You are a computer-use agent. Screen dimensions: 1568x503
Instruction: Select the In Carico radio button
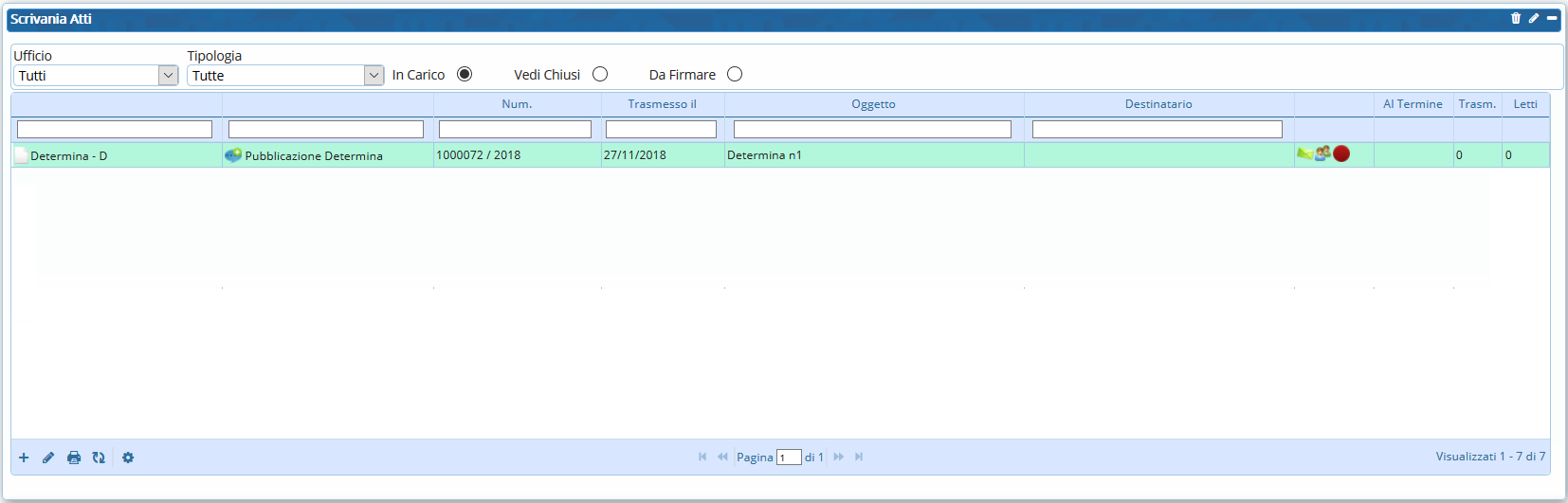pyautogui.click(x=465, y=74)
